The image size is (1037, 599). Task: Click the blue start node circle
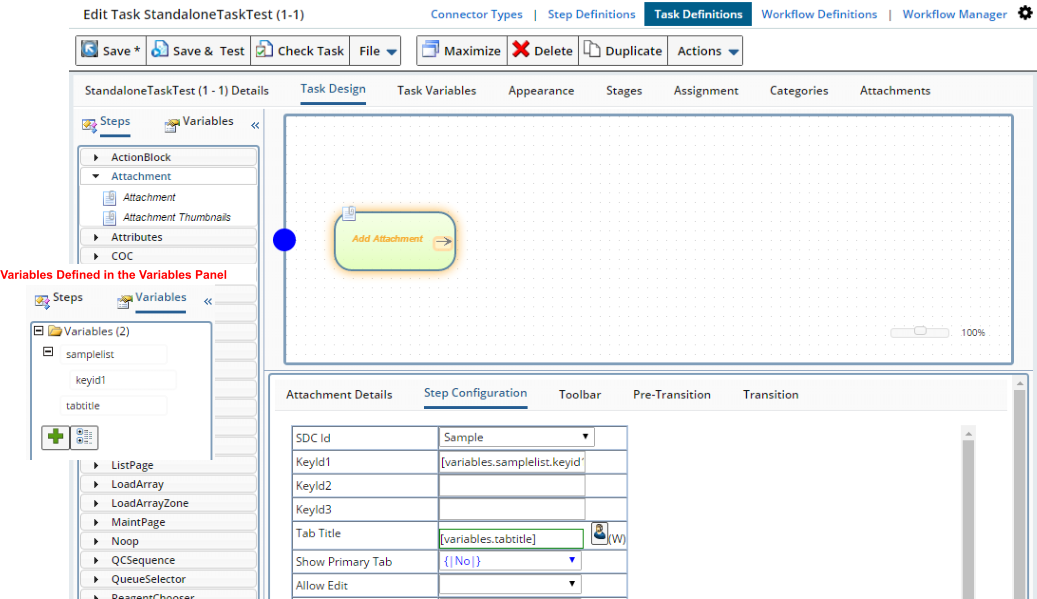(x=284, y=240)
